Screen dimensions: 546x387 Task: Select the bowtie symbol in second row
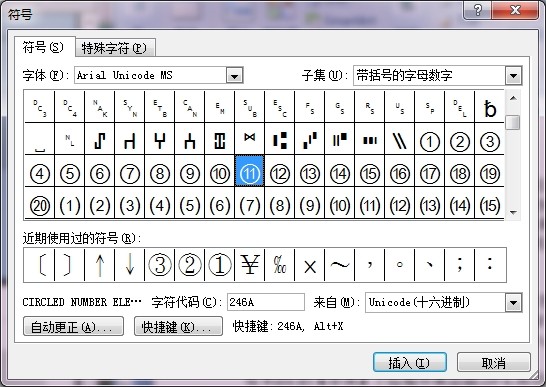click(250, 139)
